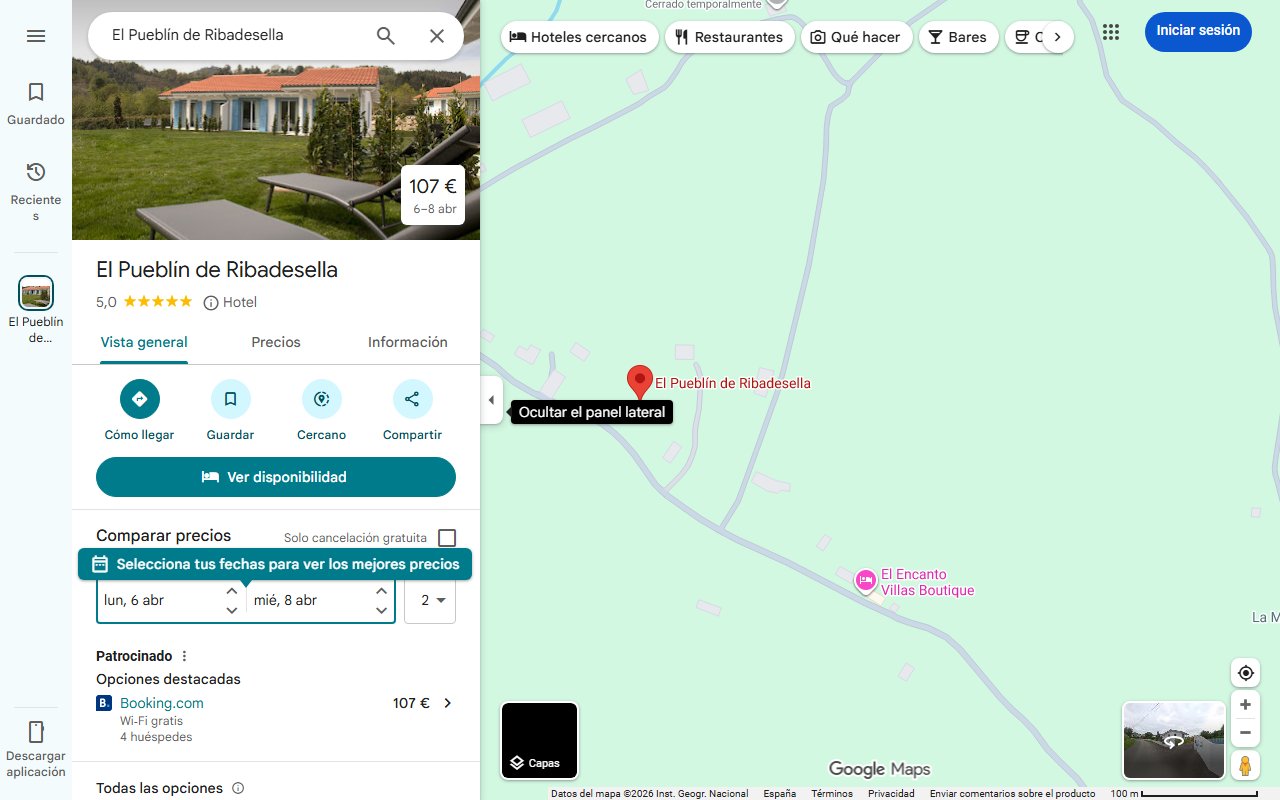1280x800 pixels.
Task: Open the Capas layers switcher
Action: 540,741
